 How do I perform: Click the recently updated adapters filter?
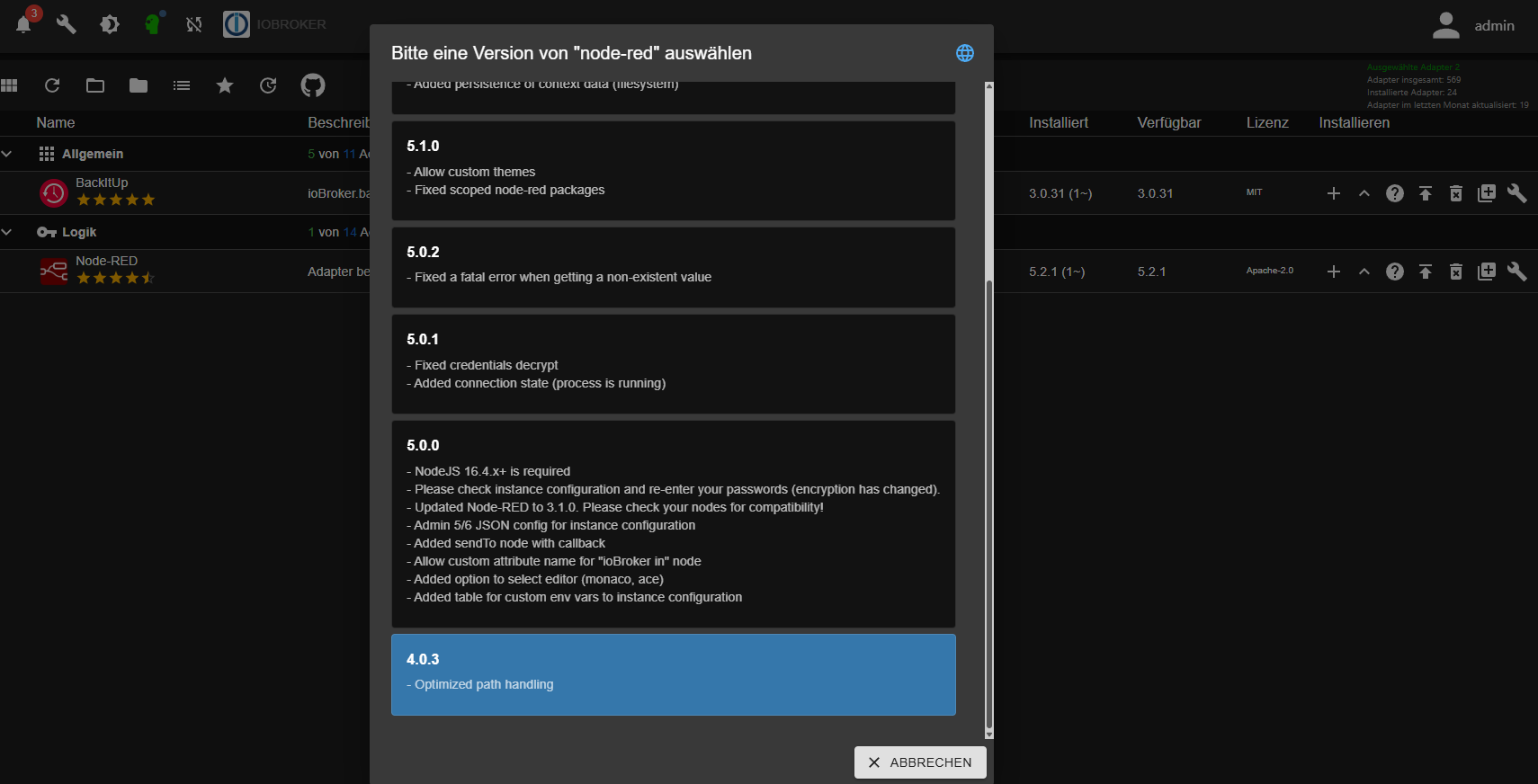click(268, 85)
